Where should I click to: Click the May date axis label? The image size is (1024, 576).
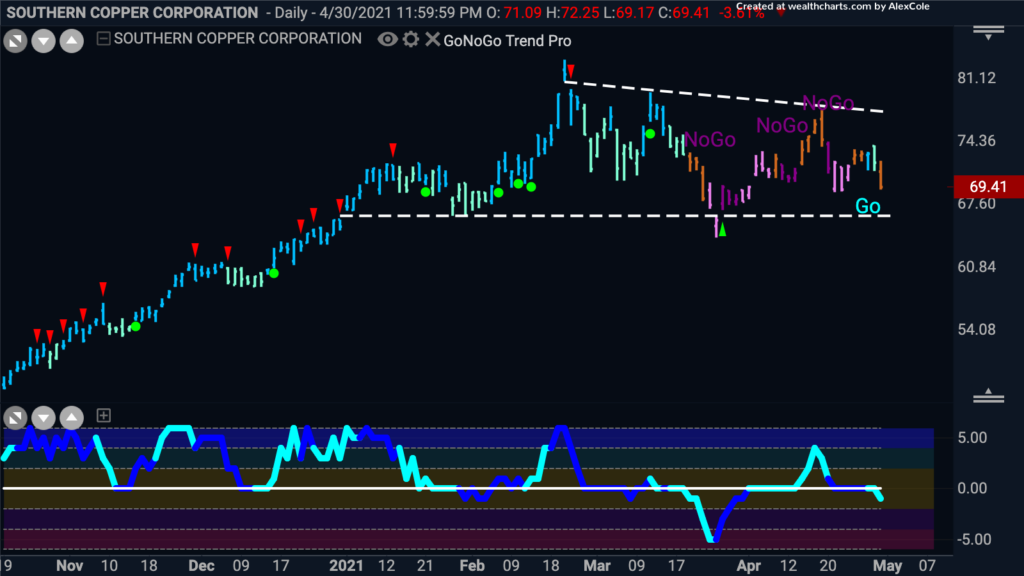click(888, 566)
